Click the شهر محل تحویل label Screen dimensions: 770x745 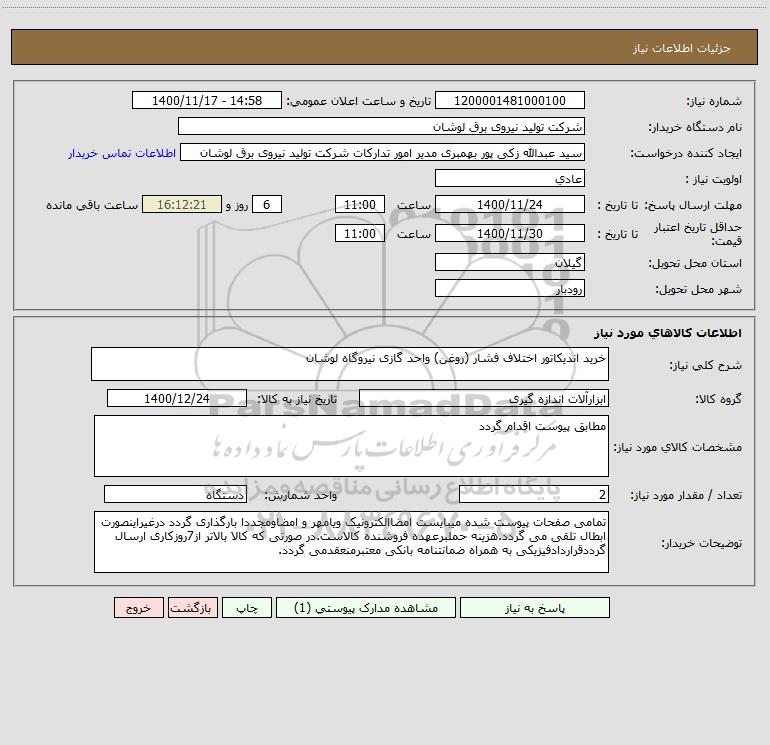(698, 289)
